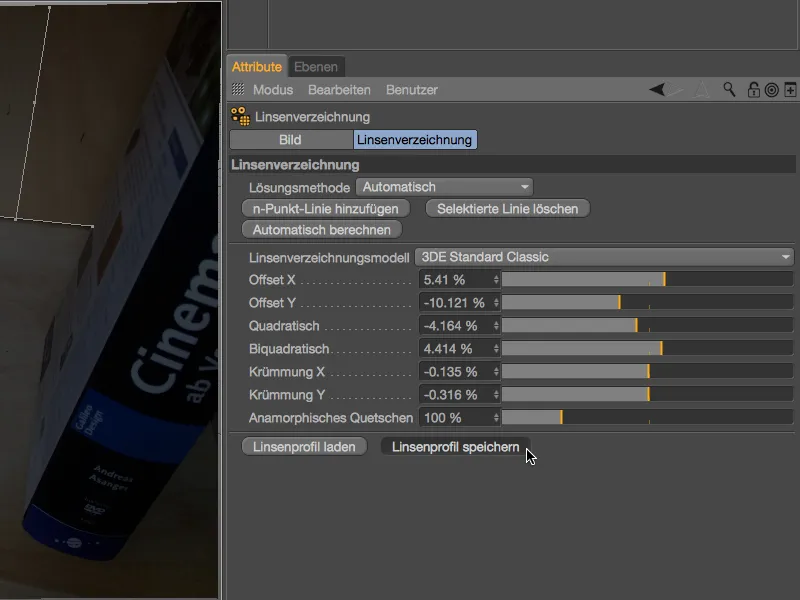Click the forward arrow in Attribute manager
Viewport: 800px width, 600px height.
coord(675,90)
